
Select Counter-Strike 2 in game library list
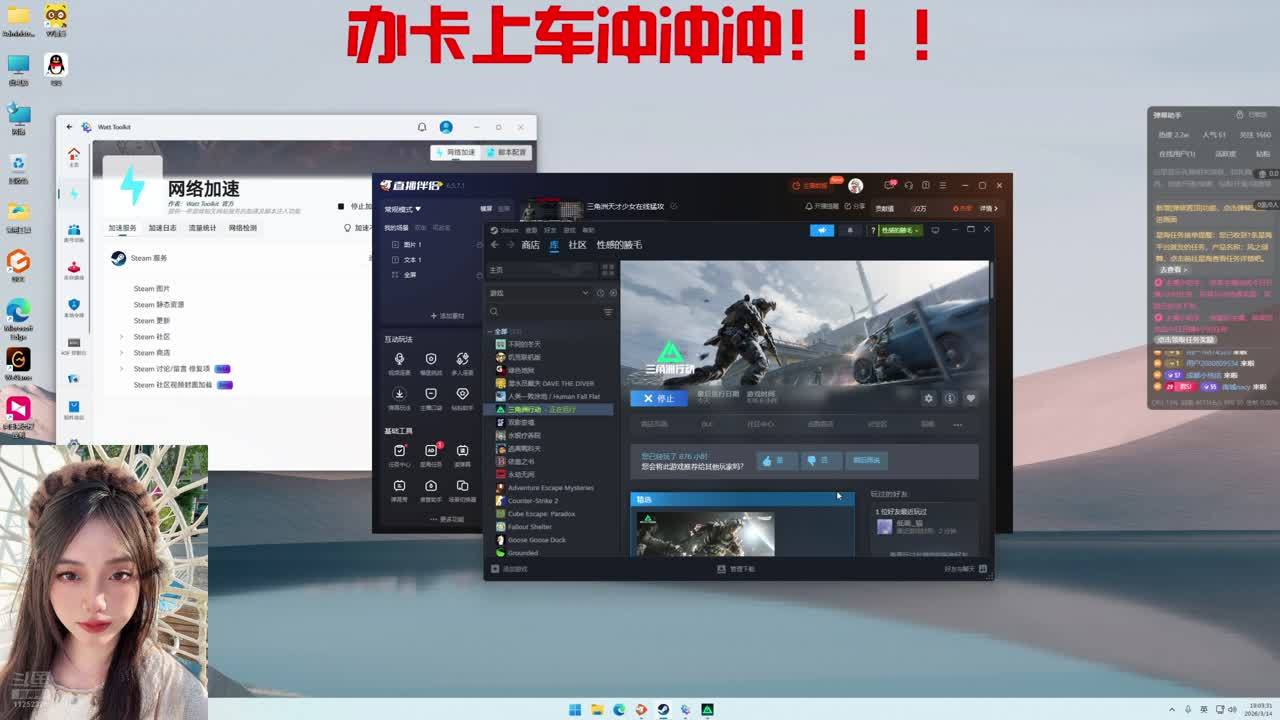tap(532, 501)
